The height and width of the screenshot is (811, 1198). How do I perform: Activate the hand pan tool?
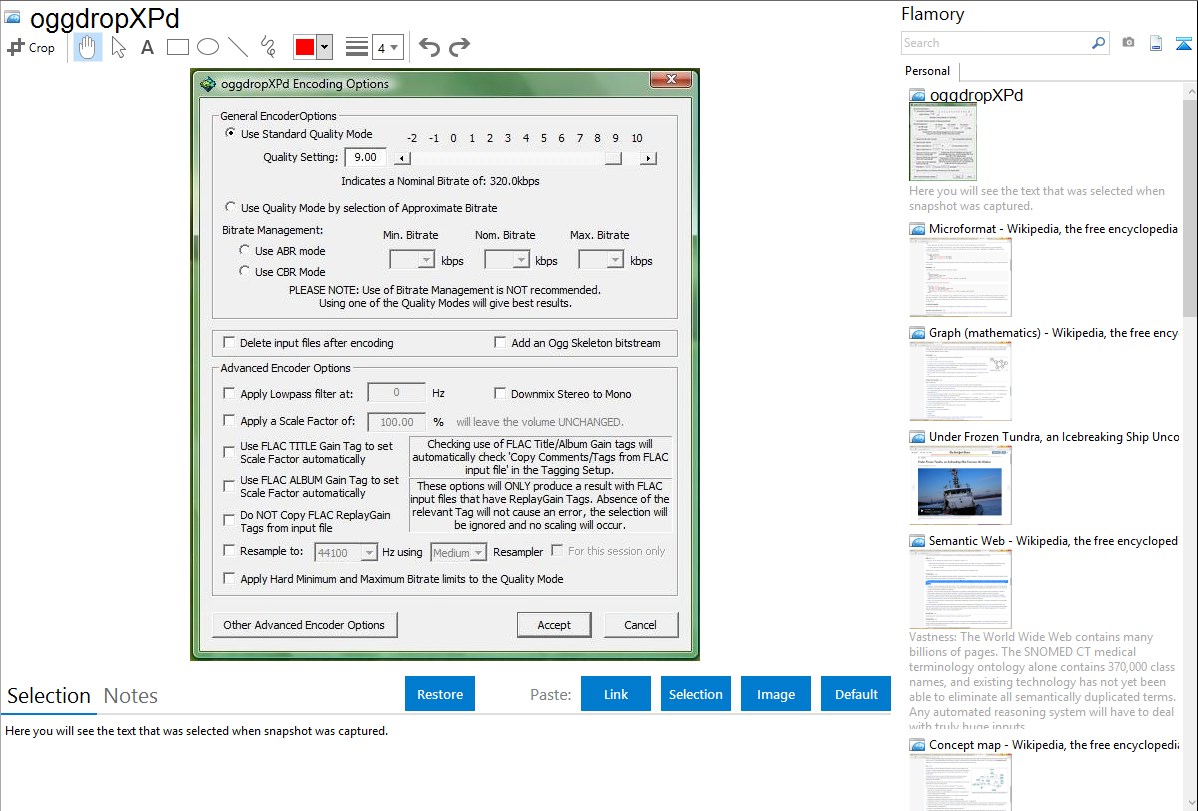(x=88, y=47)
